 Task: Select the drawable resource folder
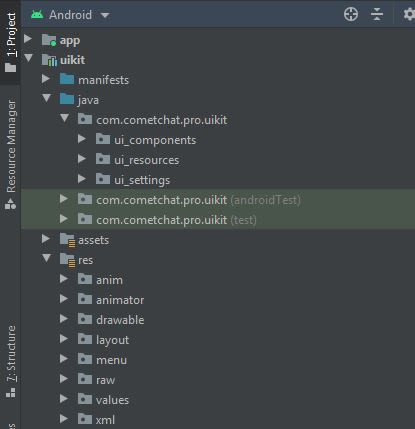pyautogui.click(x=120, y=320)
